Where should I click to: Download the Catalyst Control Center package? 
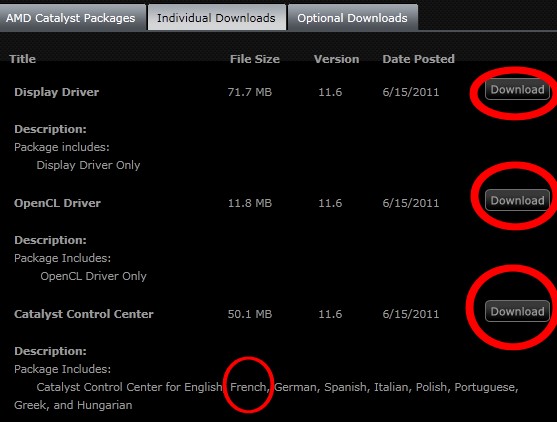click(x=517, y=311)
